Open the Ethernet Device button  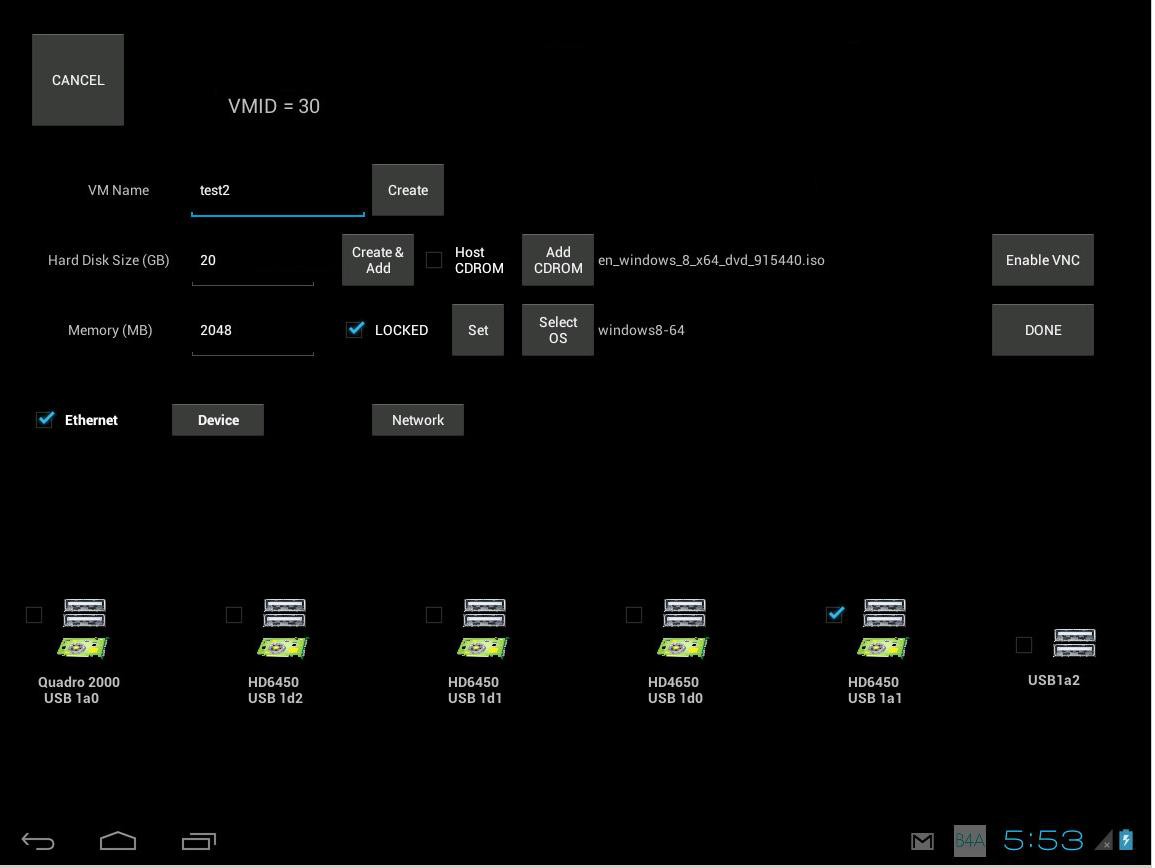pyautogui.click(x=218, y=420)
